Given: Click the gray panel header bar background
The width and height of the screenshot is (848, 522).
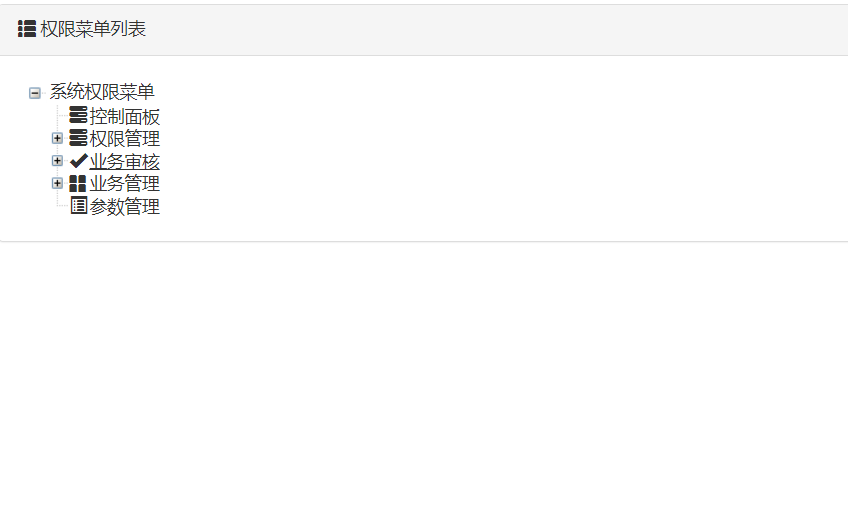Looking at the screenshot, I should coord(500,30).
